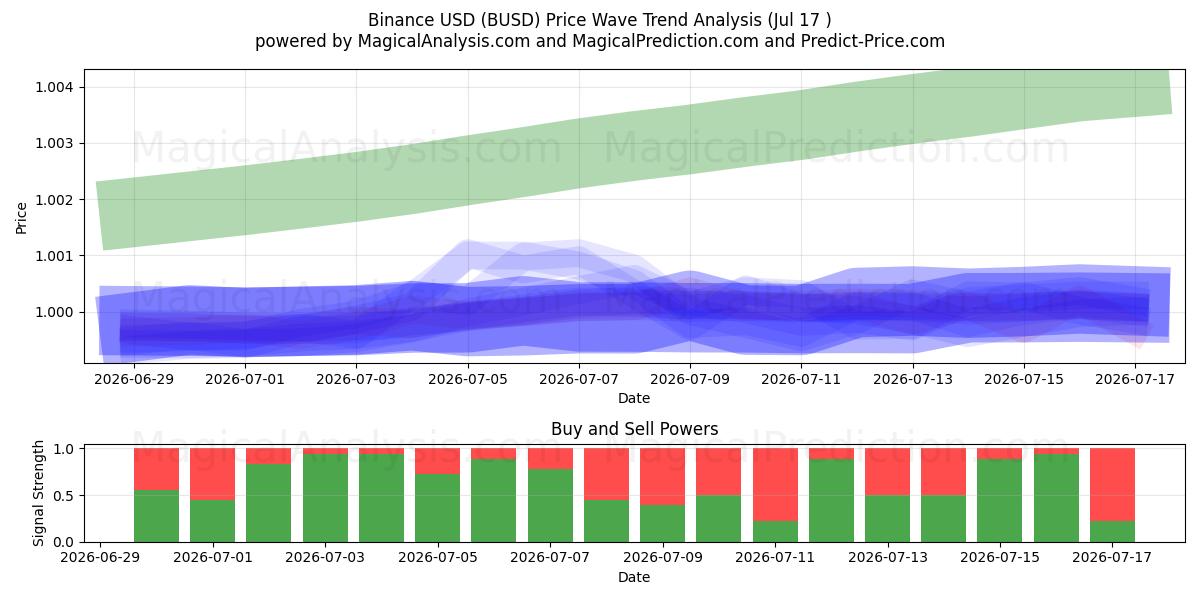This screenshot has height=600, width=1200.
Task: Select the 2026-07-11 signal bar's red section
Action: click(775, 485)
